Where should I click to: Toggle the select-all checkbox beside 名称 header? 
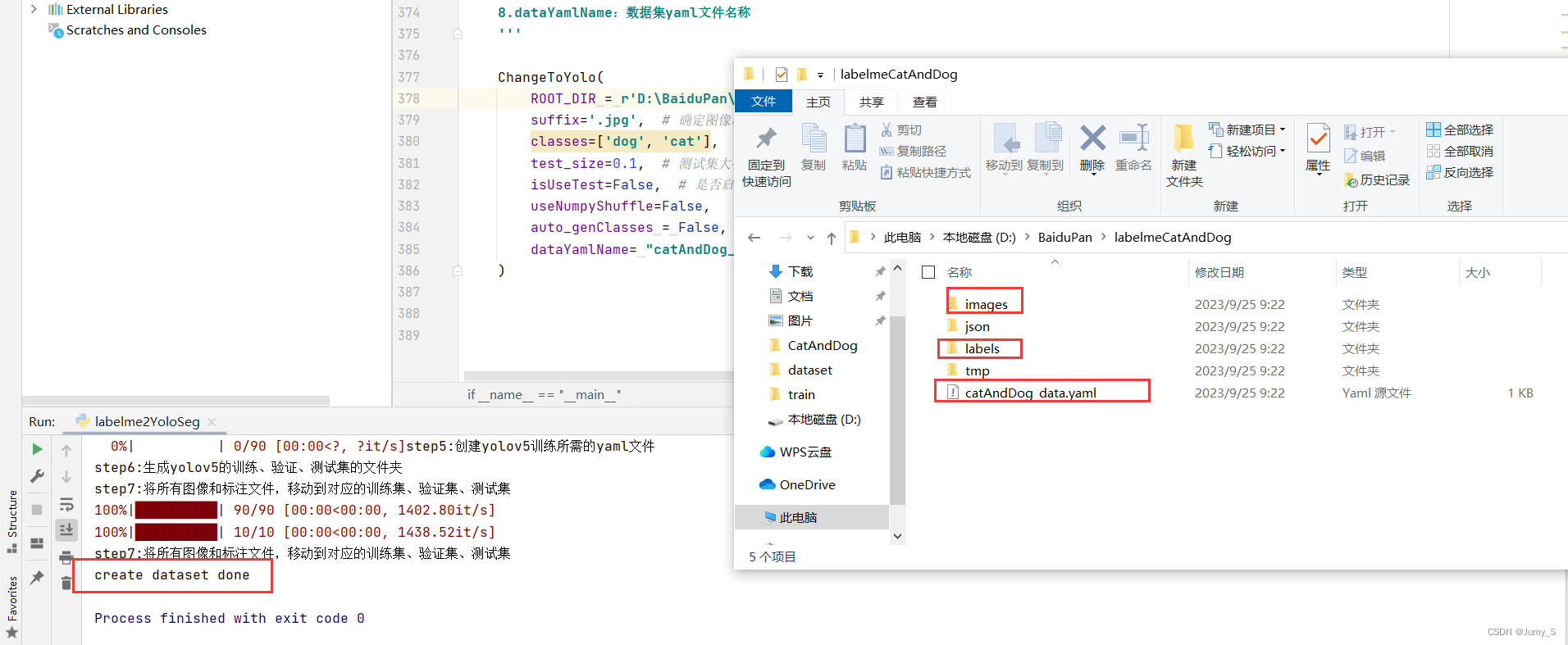[928, 272]
